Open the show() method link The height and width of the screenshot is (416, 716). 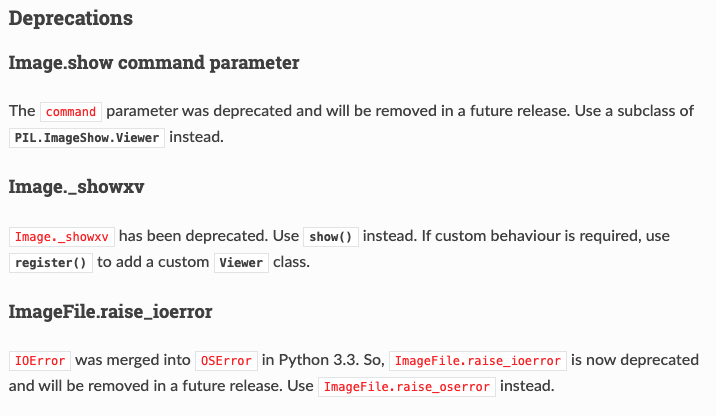point(331,237)
